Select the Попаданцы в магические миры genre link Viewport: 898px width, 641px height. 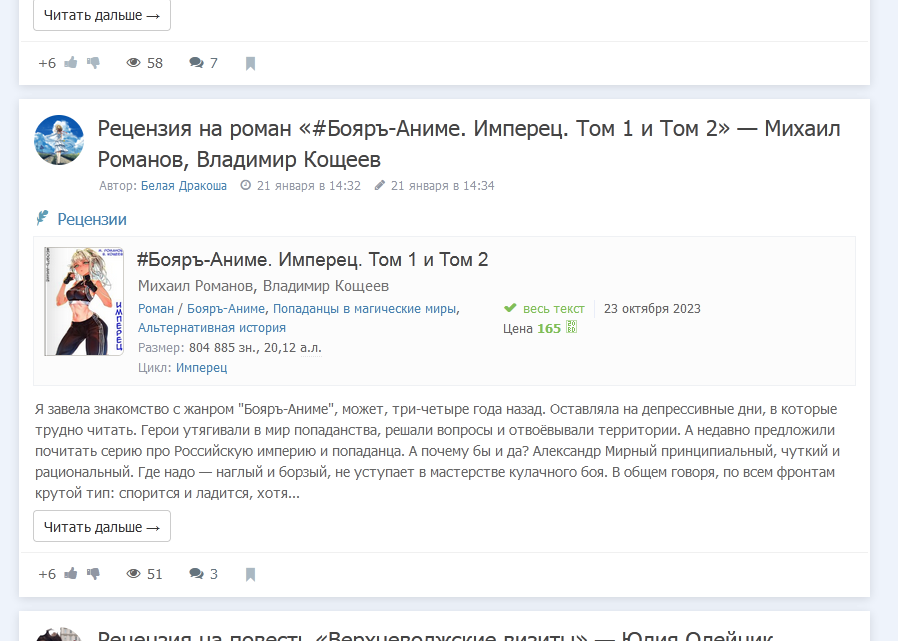click(x=364, y=309)
